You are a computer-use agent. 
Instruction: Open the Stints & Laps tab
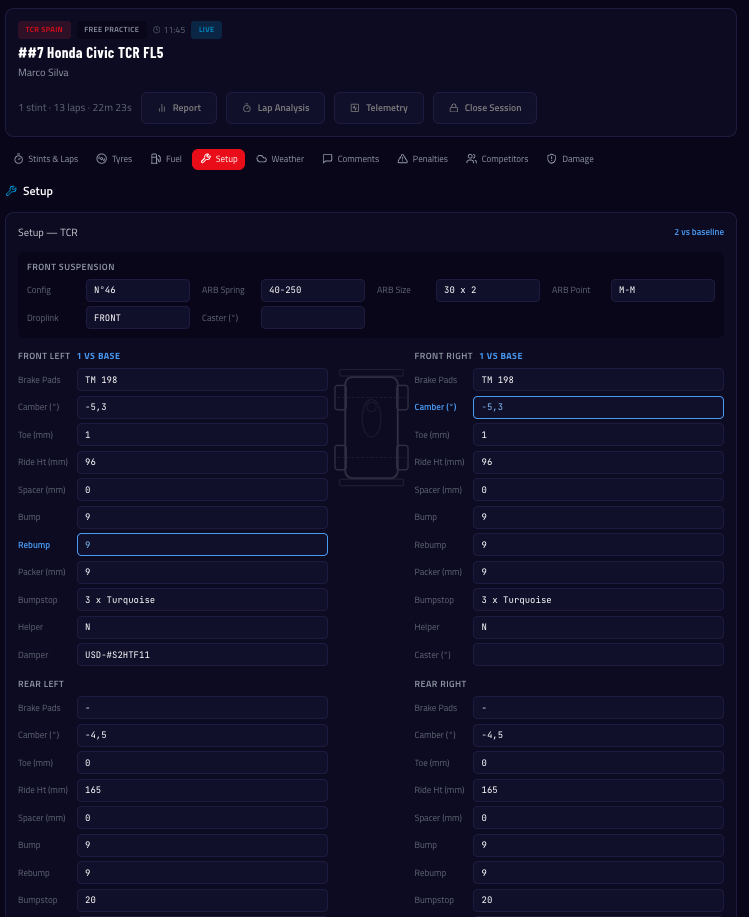point(46,159)
